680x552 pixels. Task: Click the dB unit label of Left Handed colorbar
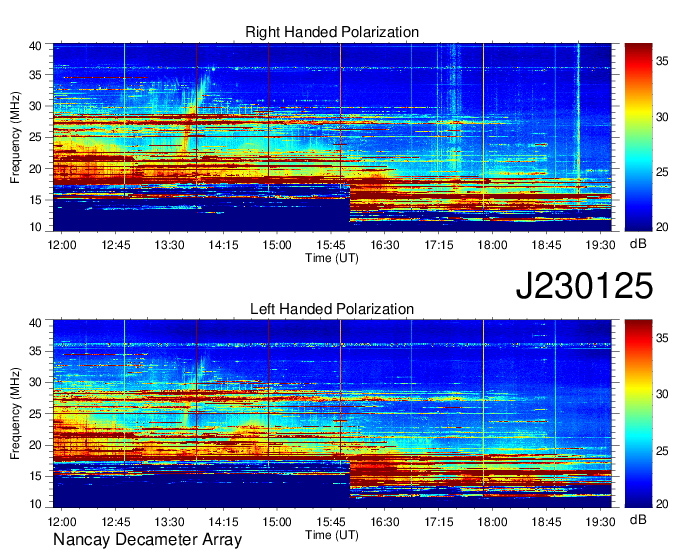tap(638, 519)
